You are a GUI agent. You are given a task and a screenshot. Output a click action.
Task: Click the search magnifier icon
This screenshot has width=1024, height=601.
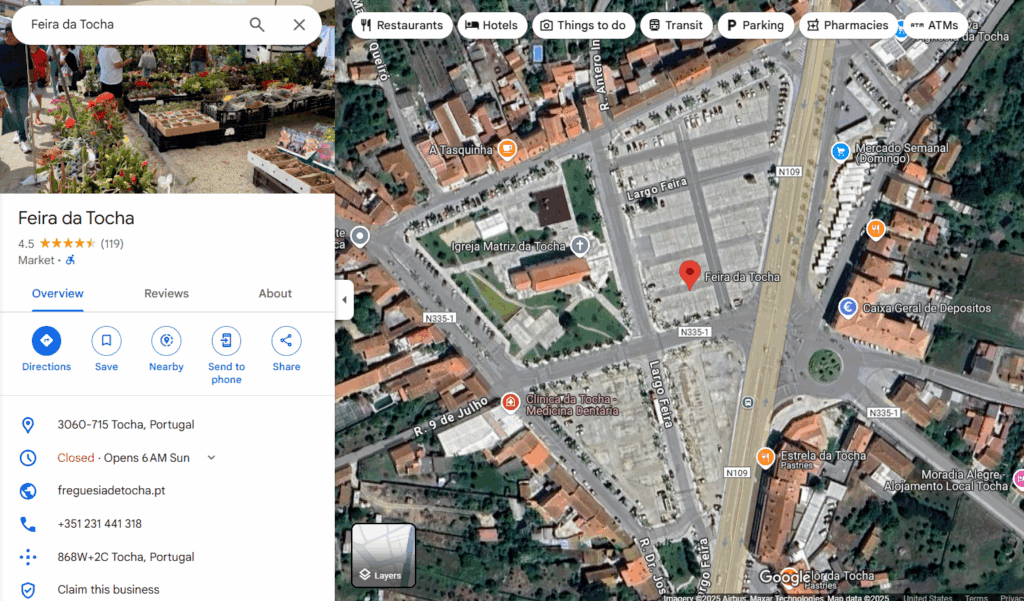(257, 25)
